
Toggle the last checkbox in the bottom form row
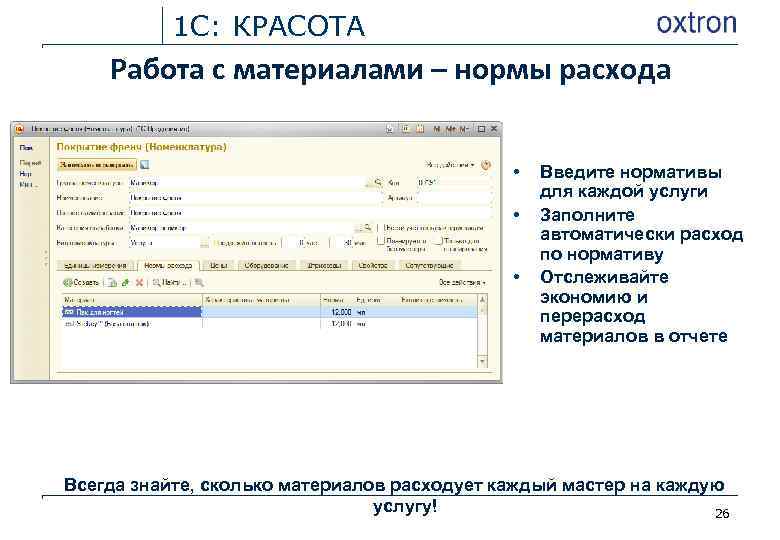438,241
